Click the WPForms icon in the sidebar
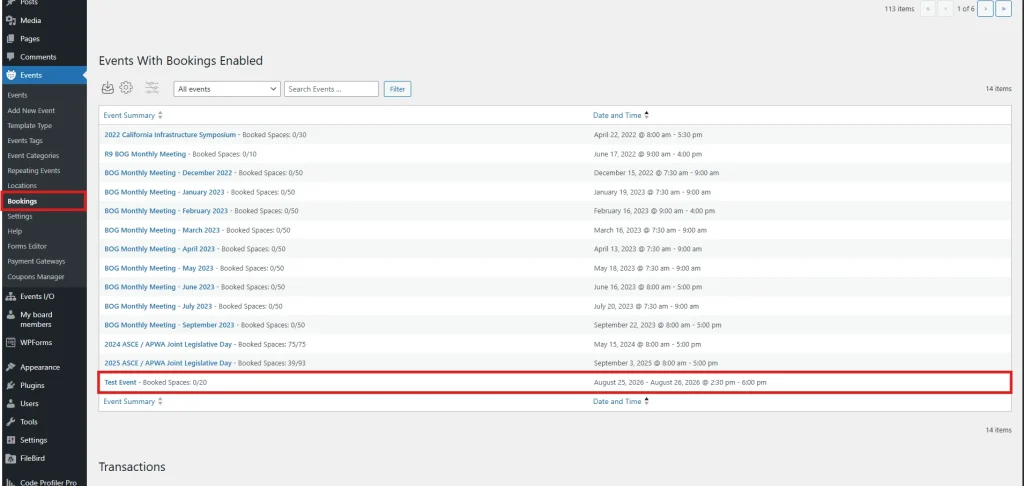Viewport: 1024px width, 486px height. pyautogui.click(x=10, y=342)
